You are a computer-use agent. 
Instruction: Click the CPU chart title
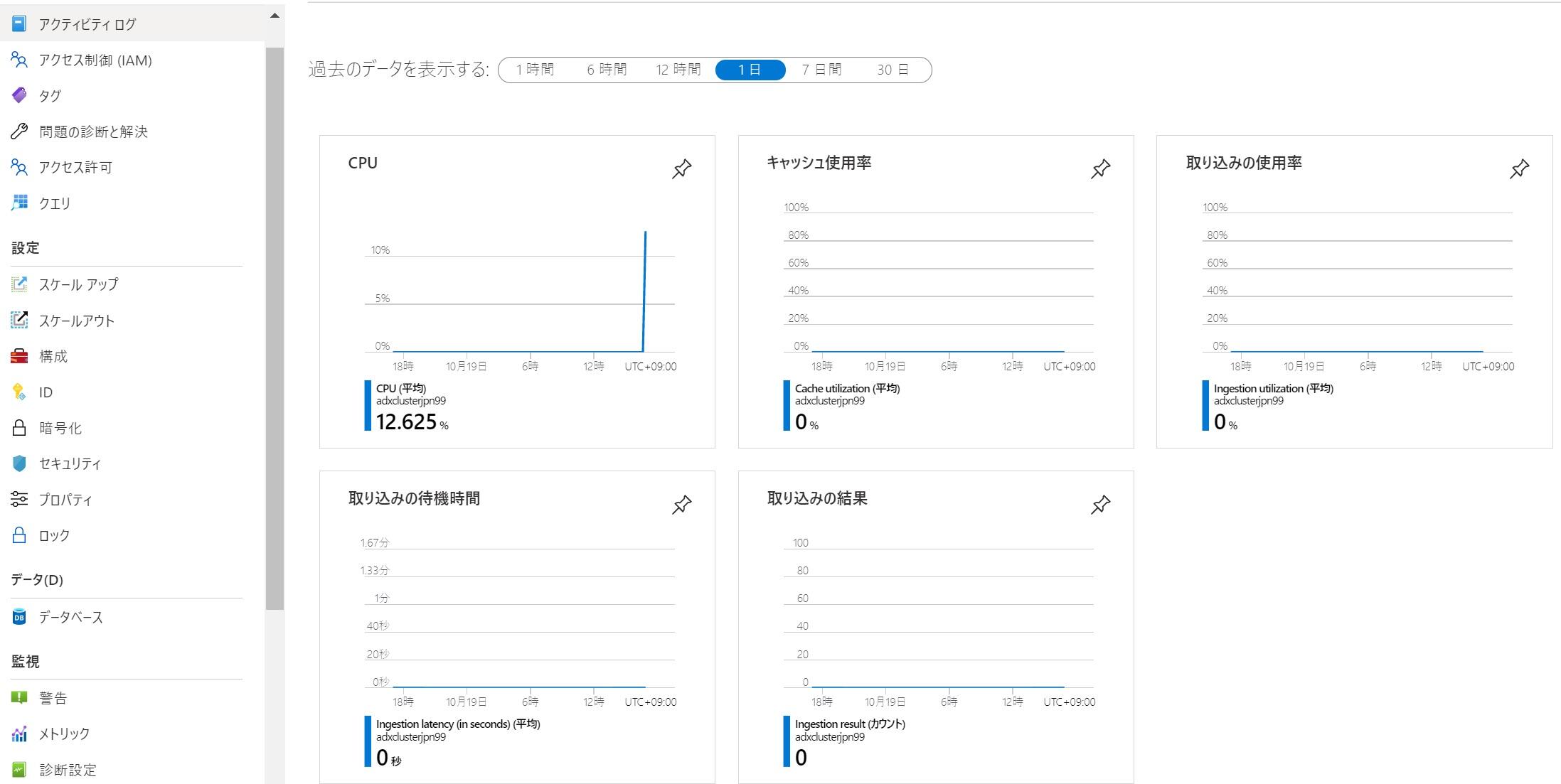point(363,163)
